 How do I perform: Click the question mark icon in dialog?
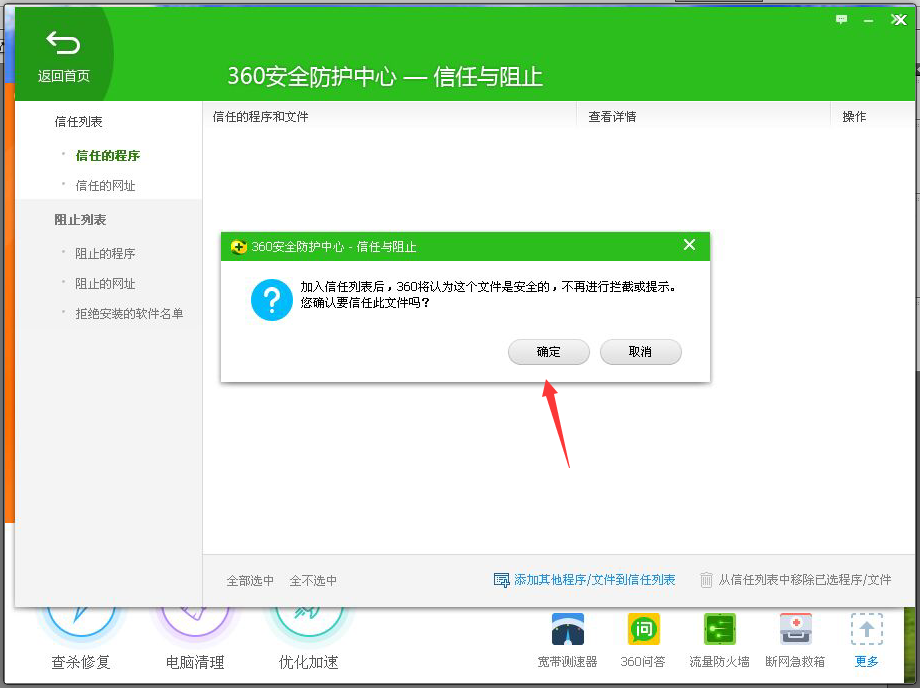point(272,300)
